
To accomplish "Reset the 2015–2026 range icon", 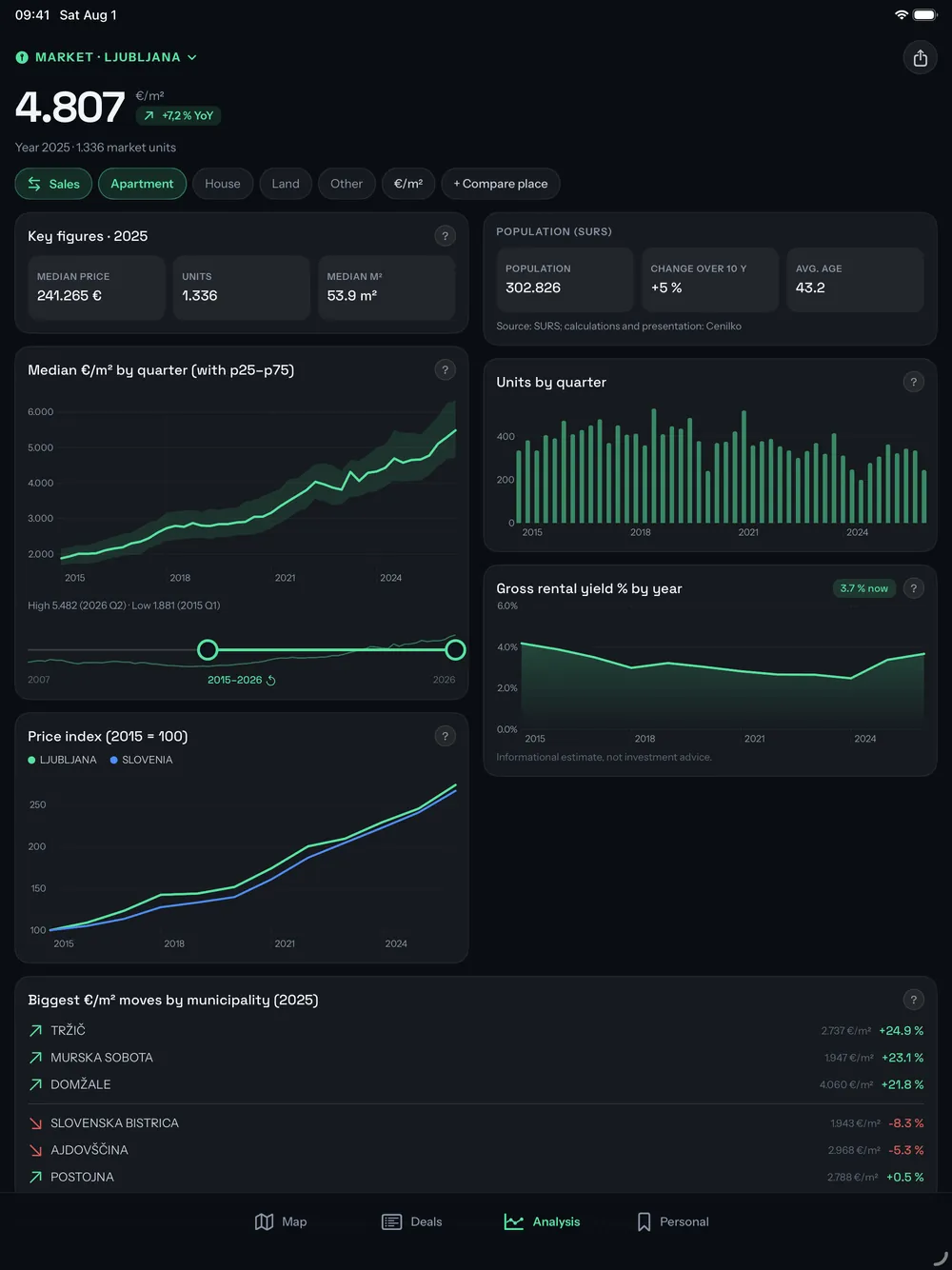I will pos(271,680).
